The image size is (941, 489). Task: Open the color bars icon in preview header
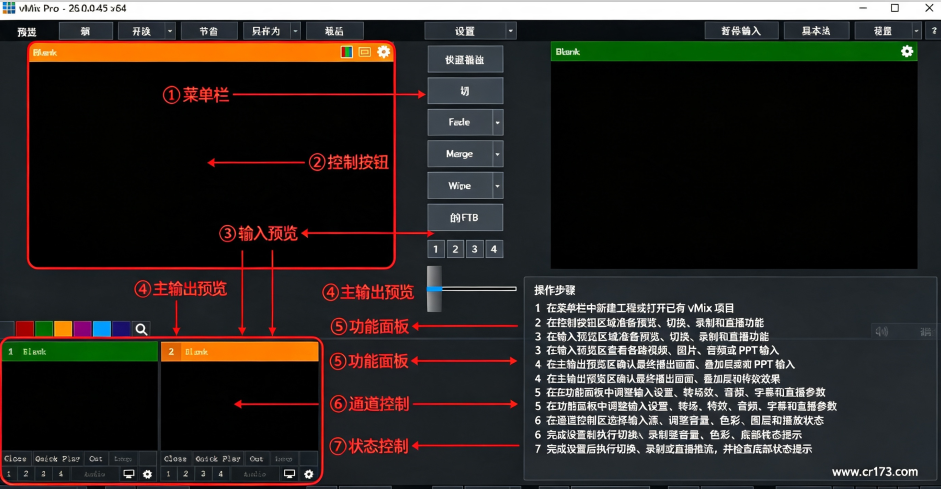click(x=346, y=52)
